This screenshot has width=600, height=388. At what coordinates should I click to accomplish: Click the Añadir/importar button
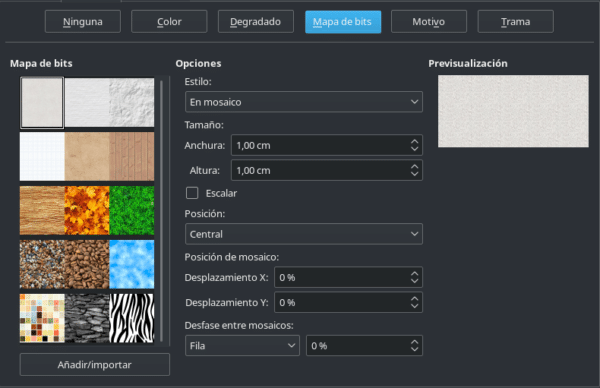[x=95, y=365]
